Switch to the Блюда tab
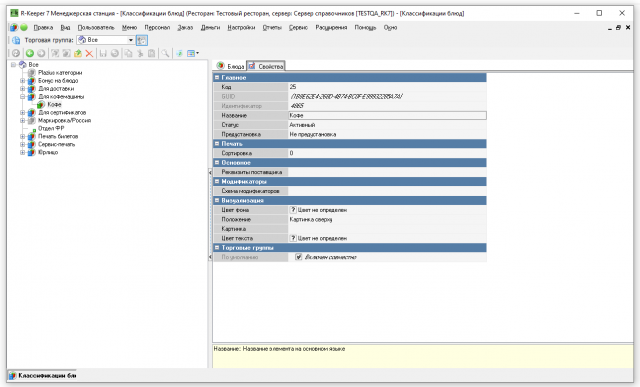The width and height of the screenshot is (640, 387). (x=231, y=66)
